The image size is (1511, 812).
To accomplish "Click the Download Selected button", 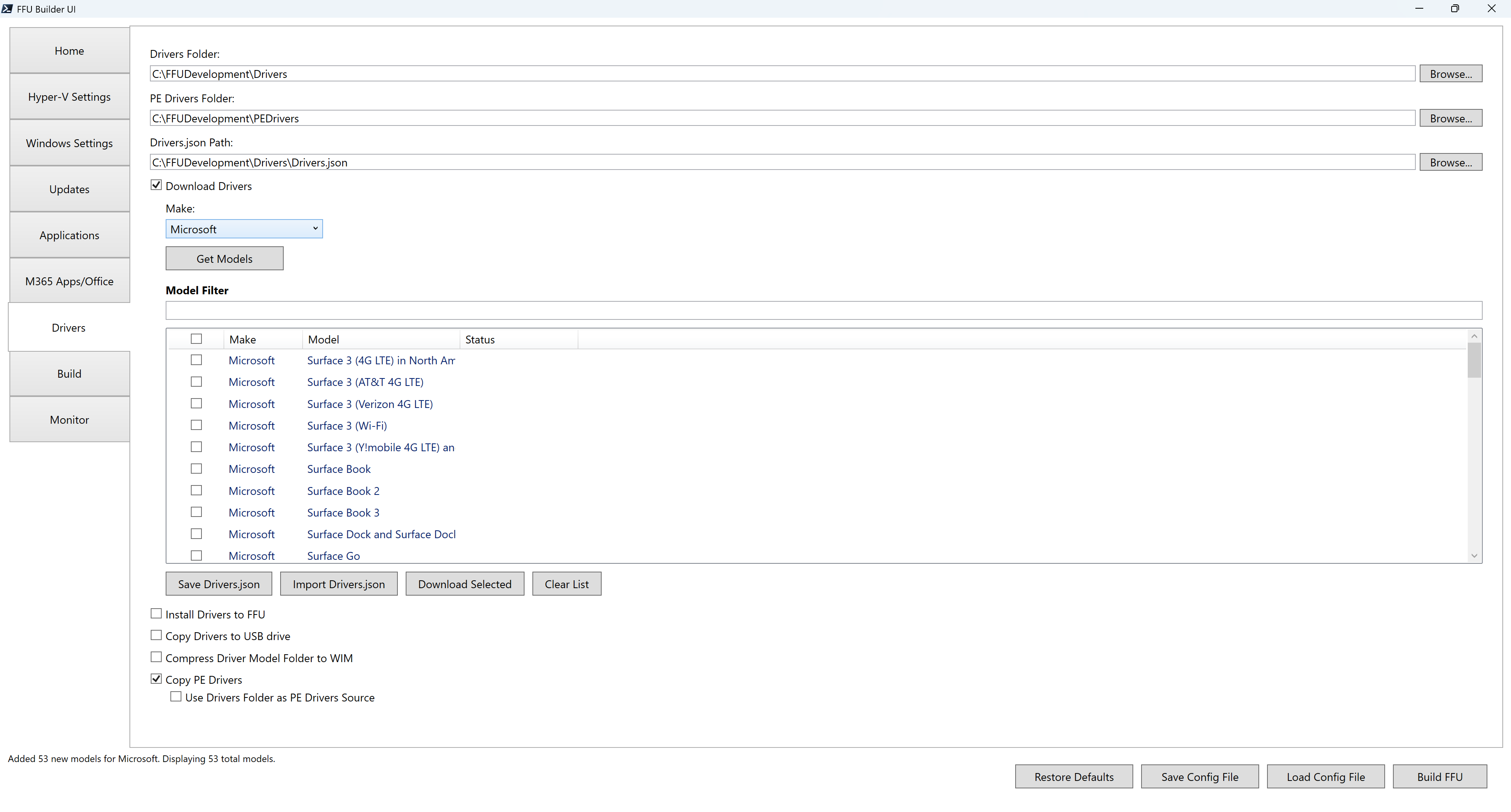I will tap(465, 584).
